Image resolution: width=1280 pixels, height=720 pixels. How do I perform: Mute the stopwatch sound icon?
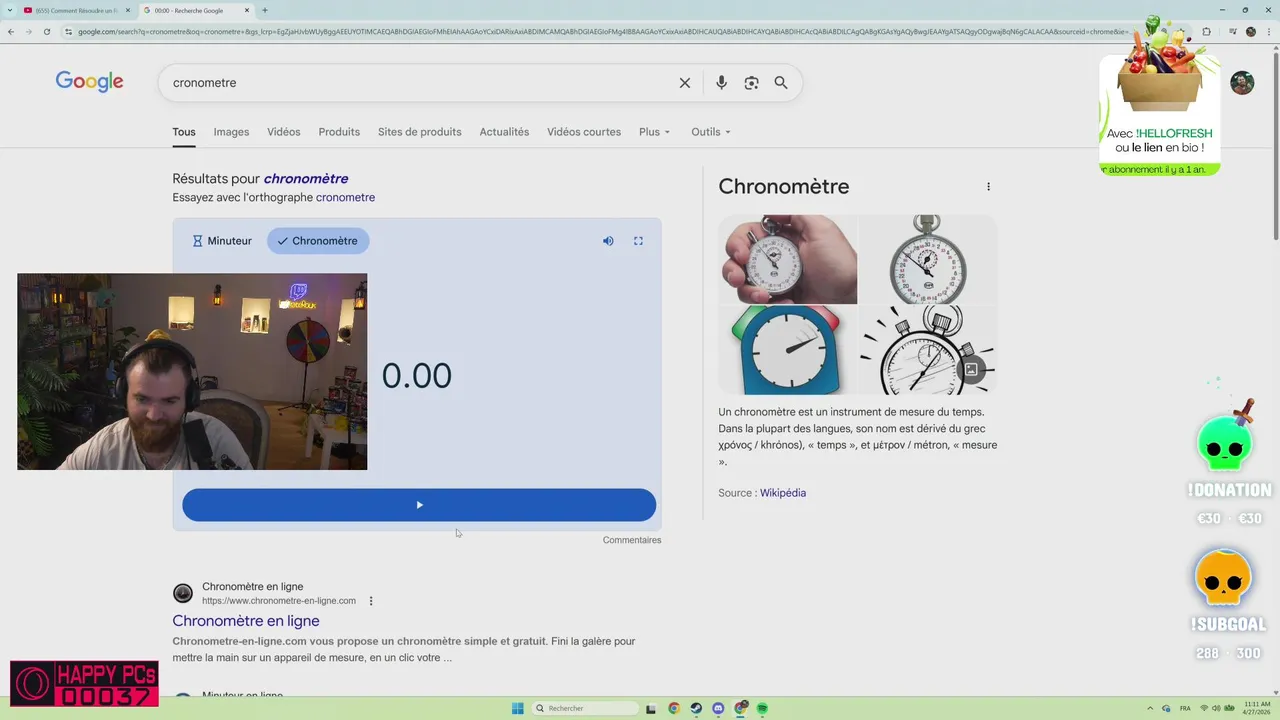tap(608, 241)
